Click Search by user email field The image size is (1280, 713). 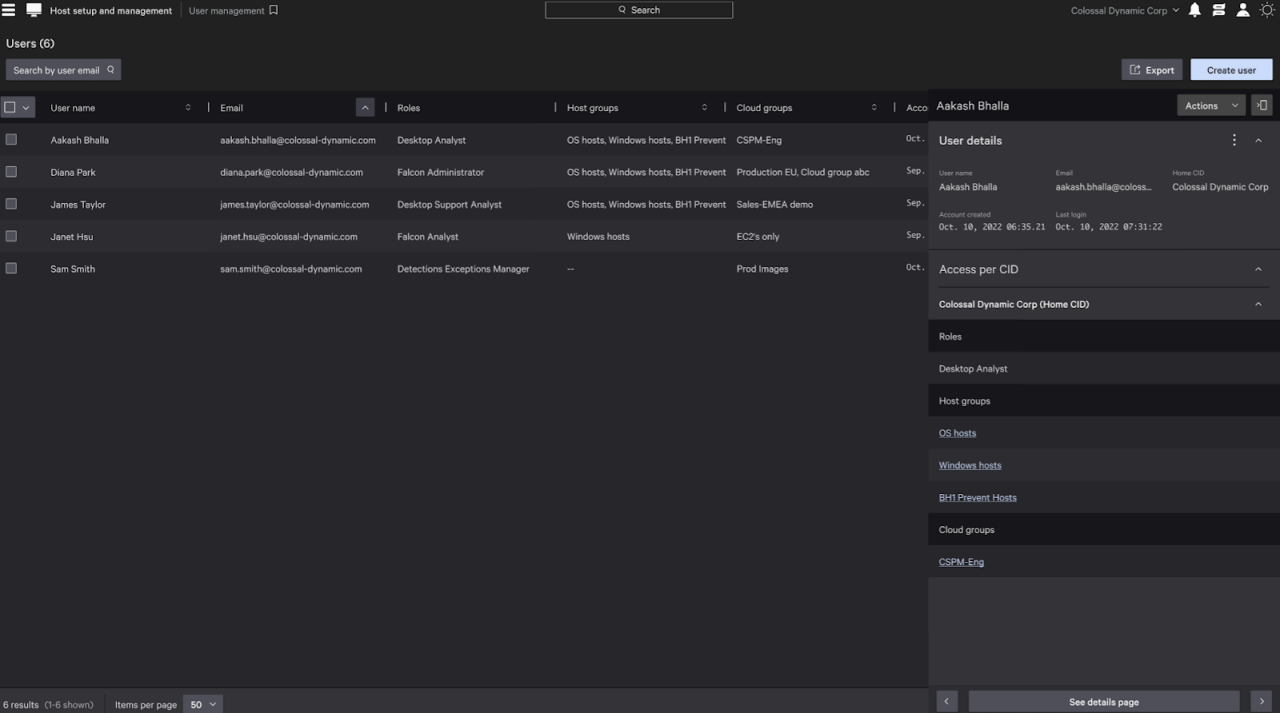click(63, 70)
